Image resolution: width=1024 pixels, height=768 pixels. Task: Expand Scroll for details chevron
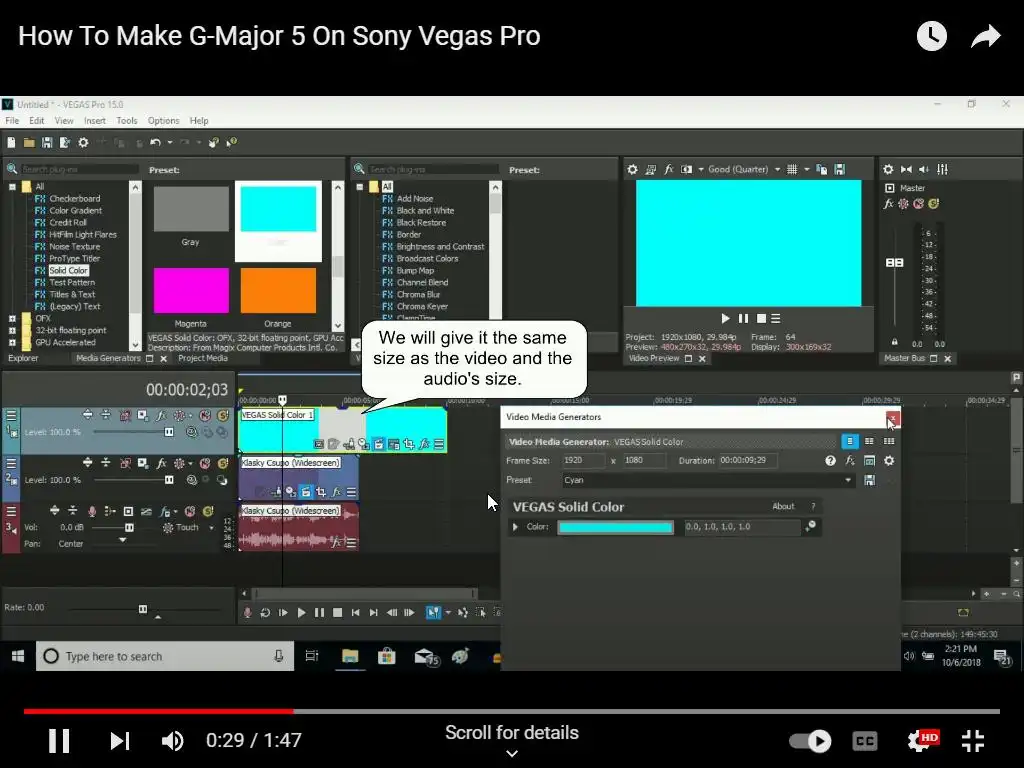[512, 753]
